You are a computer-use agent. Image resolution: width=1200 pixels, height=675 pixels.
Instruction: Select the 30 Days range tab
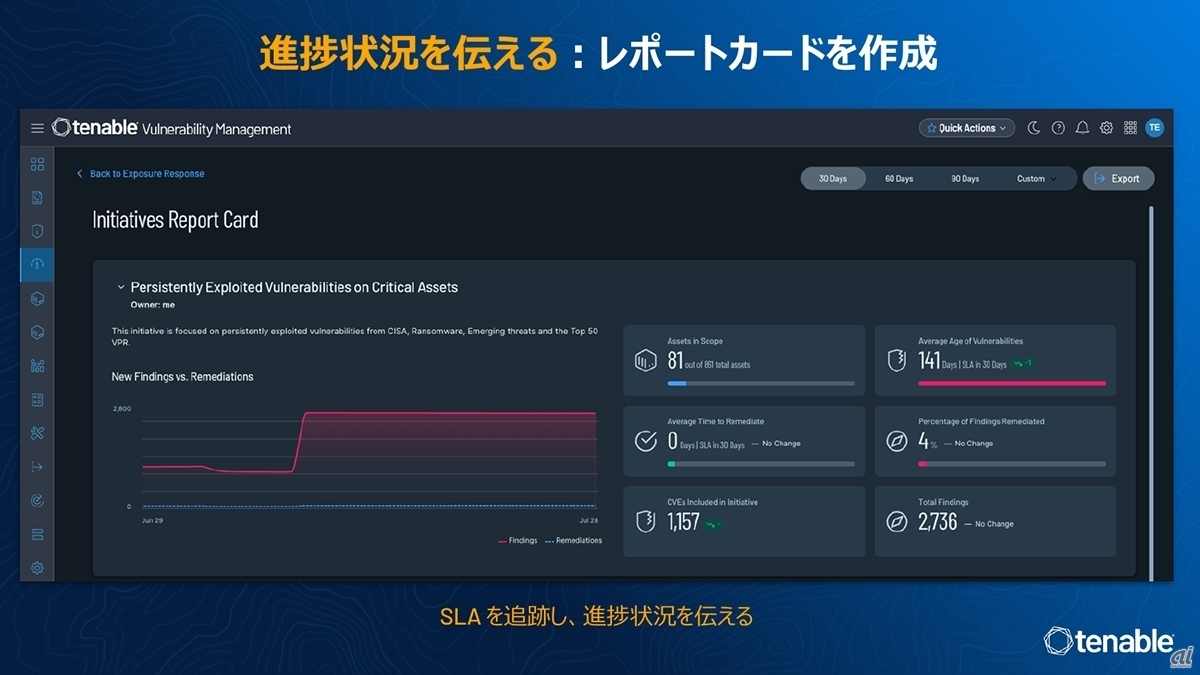pyautogui.click(x=833, y=179)
